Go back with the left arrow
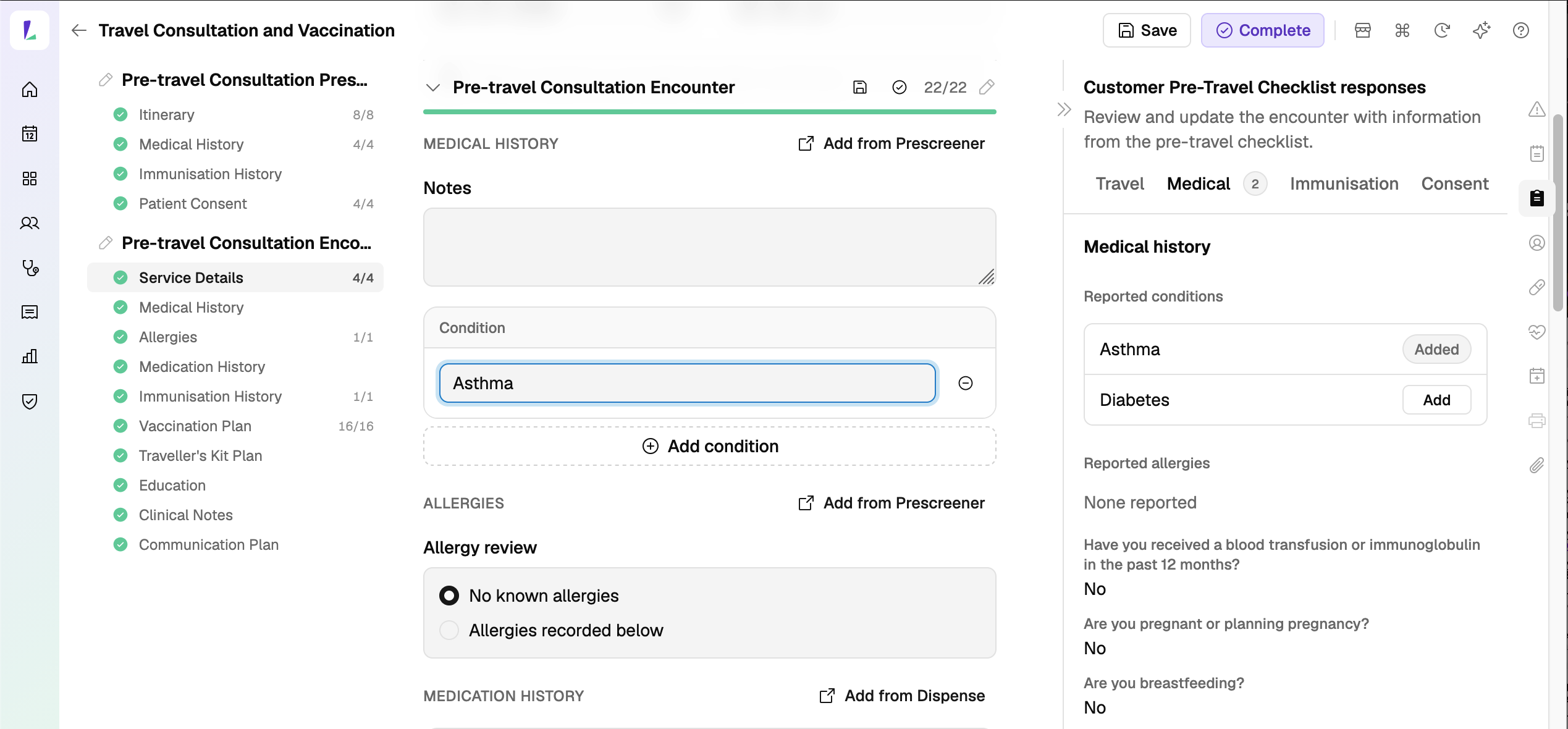Viewport: 1568px width, 729px height. pos(78,30)
